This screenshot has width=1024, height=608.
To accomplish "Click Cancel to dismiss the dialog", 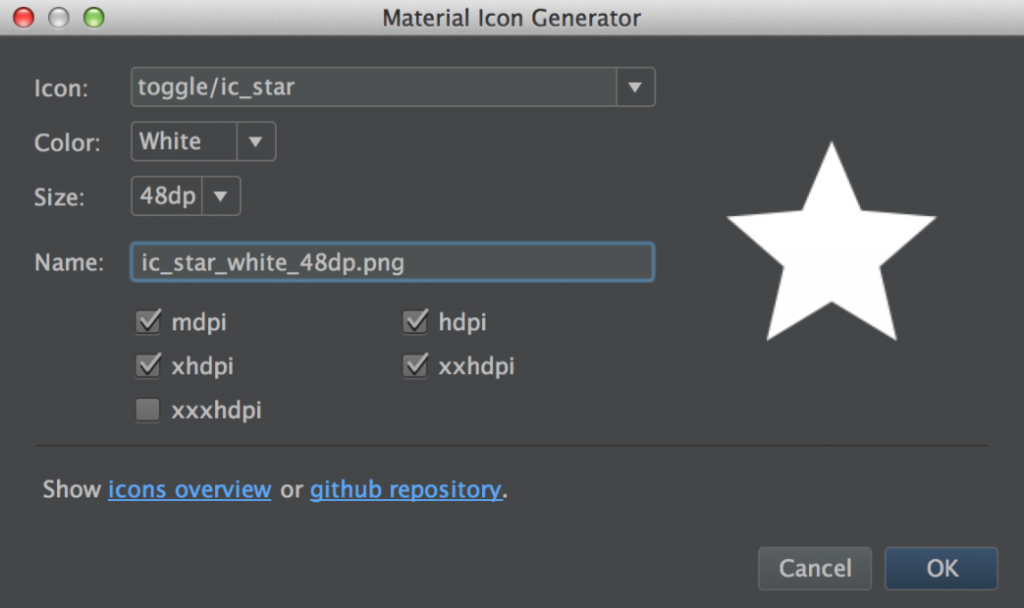I will [x=814, y=568].
